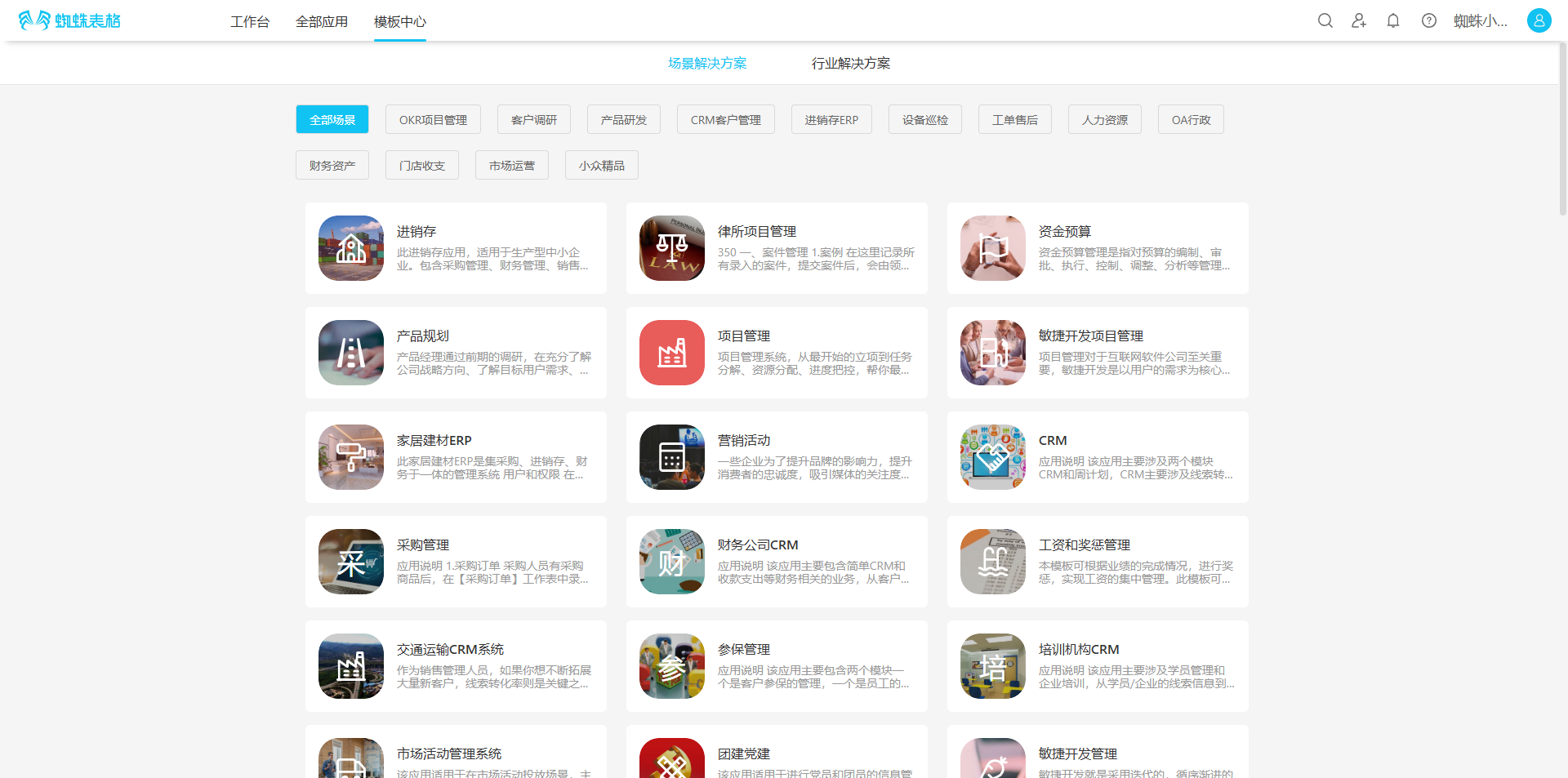Image resolution: width=1568 pixels, height=778 pixels.
Task: Click the 律所项目管理 title text
Action: point(757,232)
